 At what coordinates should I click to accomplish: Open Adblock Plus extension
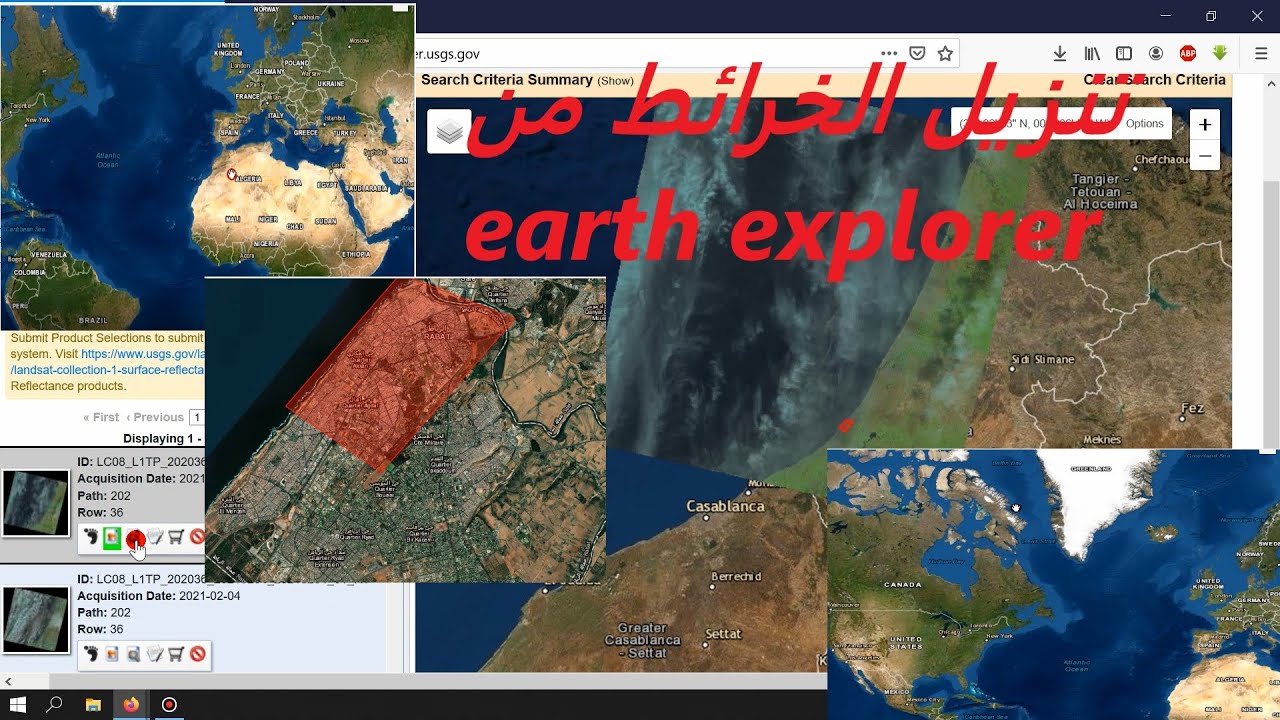pyautogui.click(x=1188, y=53)
